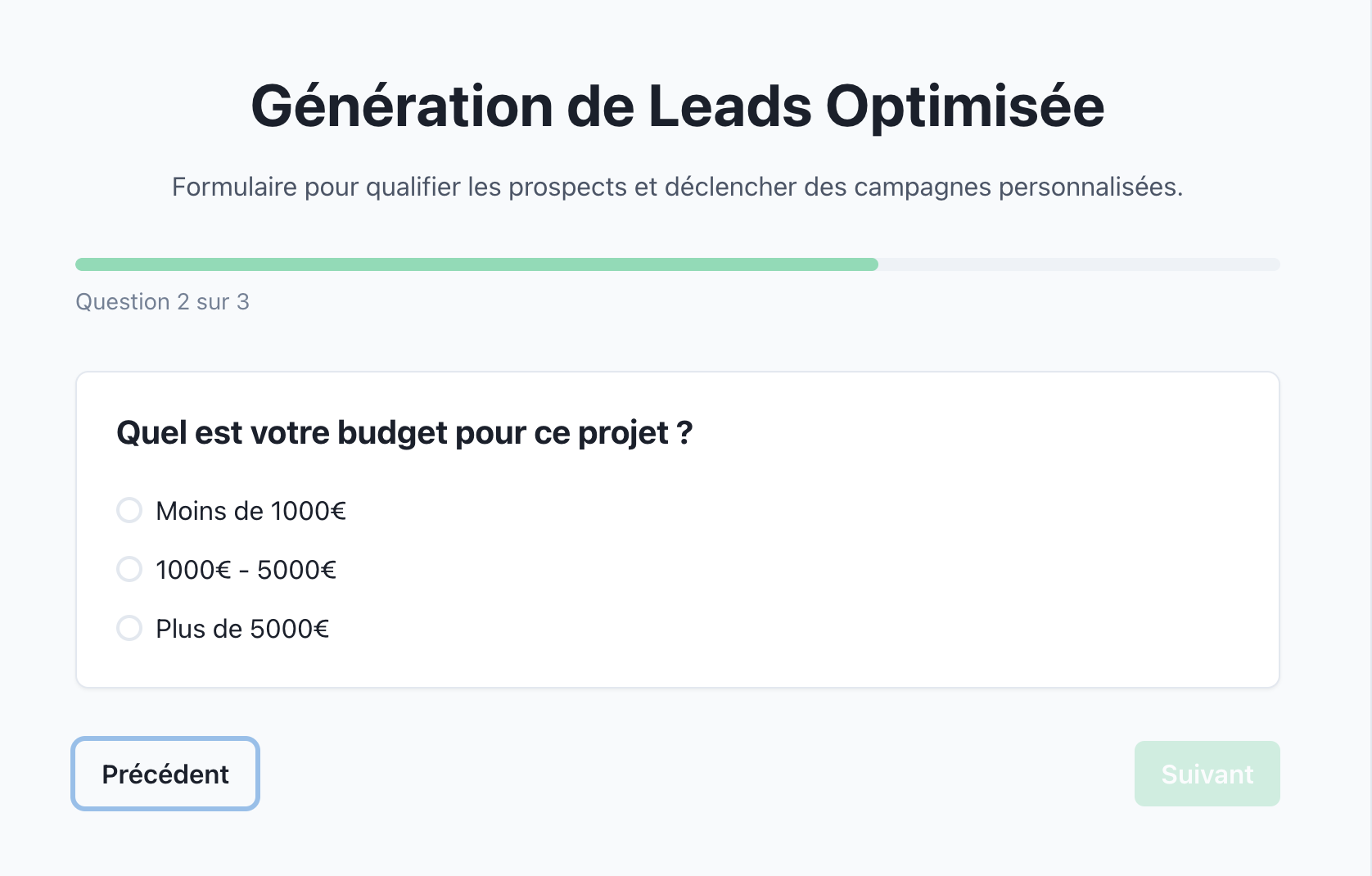Image resolution: width=1372 pixels, height=876 pixels.
Task: Go back with the Précédent button
Action: point(165,774)
